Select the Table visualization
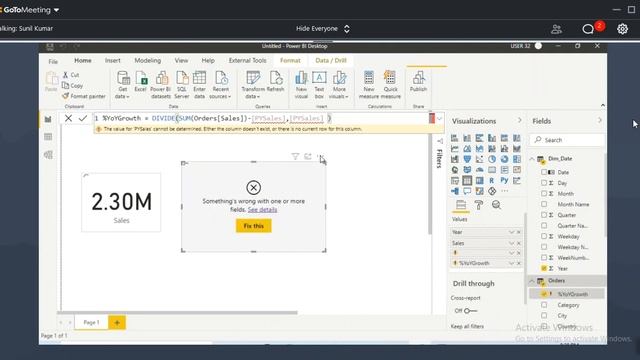This screenshot has width=640, height=360. pyautogui.click(x=467, y=180)
